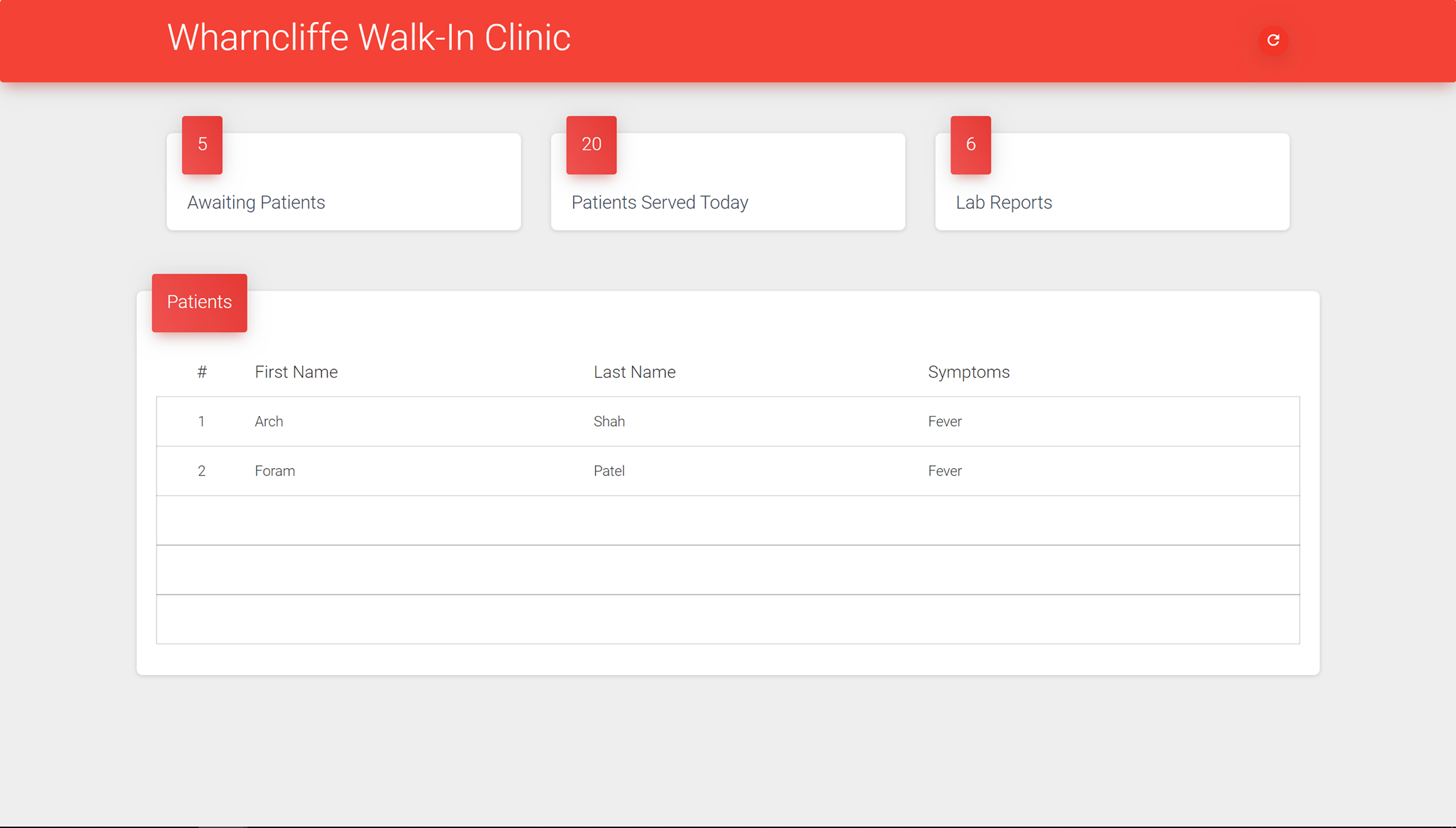
Task: Click the Symptoms column header
Action: point(968,372)
